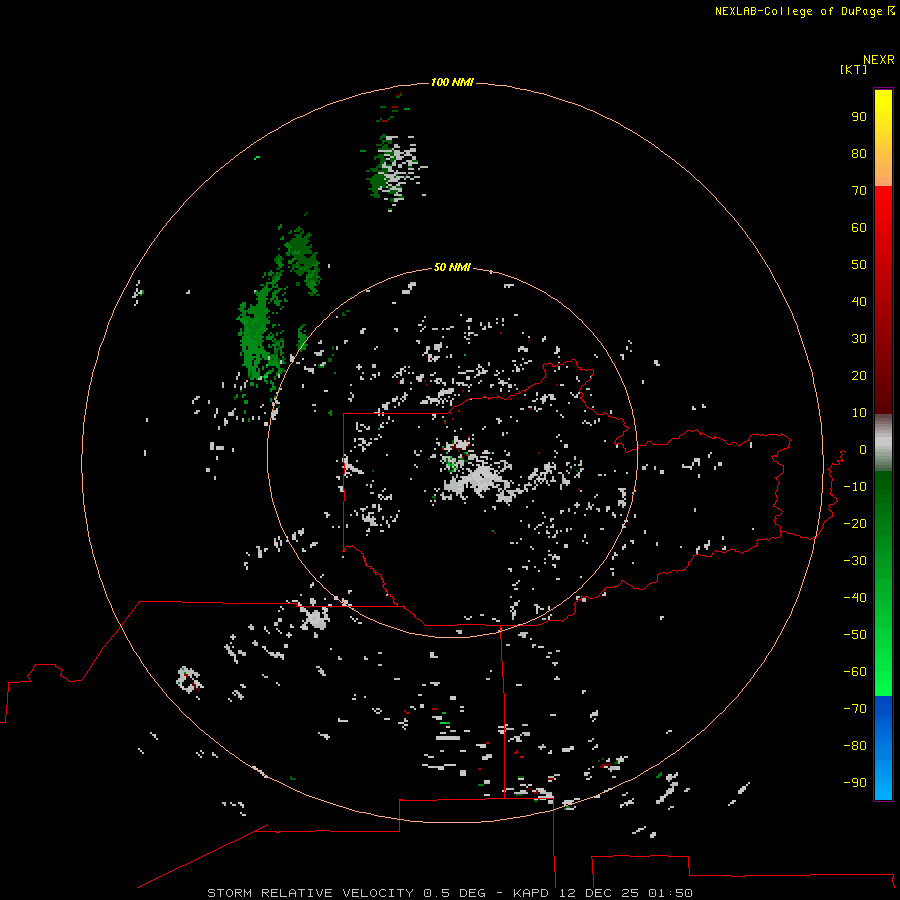
Task: Pick the blue segment of the color bar
Action: tap(883, 748)
